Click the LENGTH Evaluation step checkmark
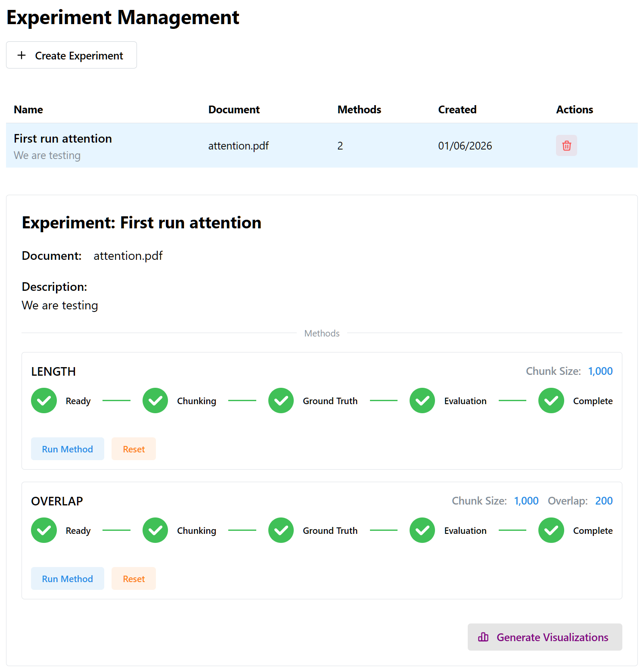The width and height of the screenshot is (640, 670). [422, 400]
